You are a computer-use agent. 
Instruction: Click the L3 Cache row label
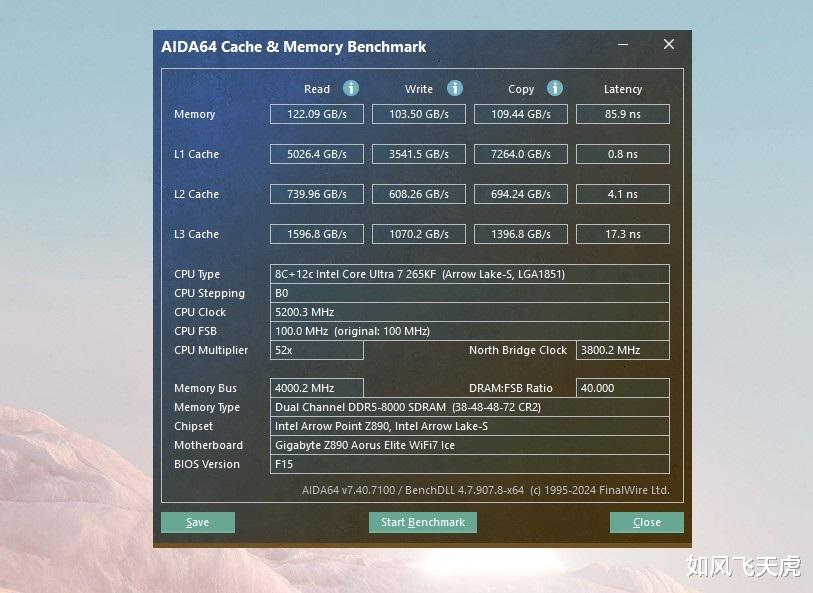pyautogui.click(x=197, y=234)
